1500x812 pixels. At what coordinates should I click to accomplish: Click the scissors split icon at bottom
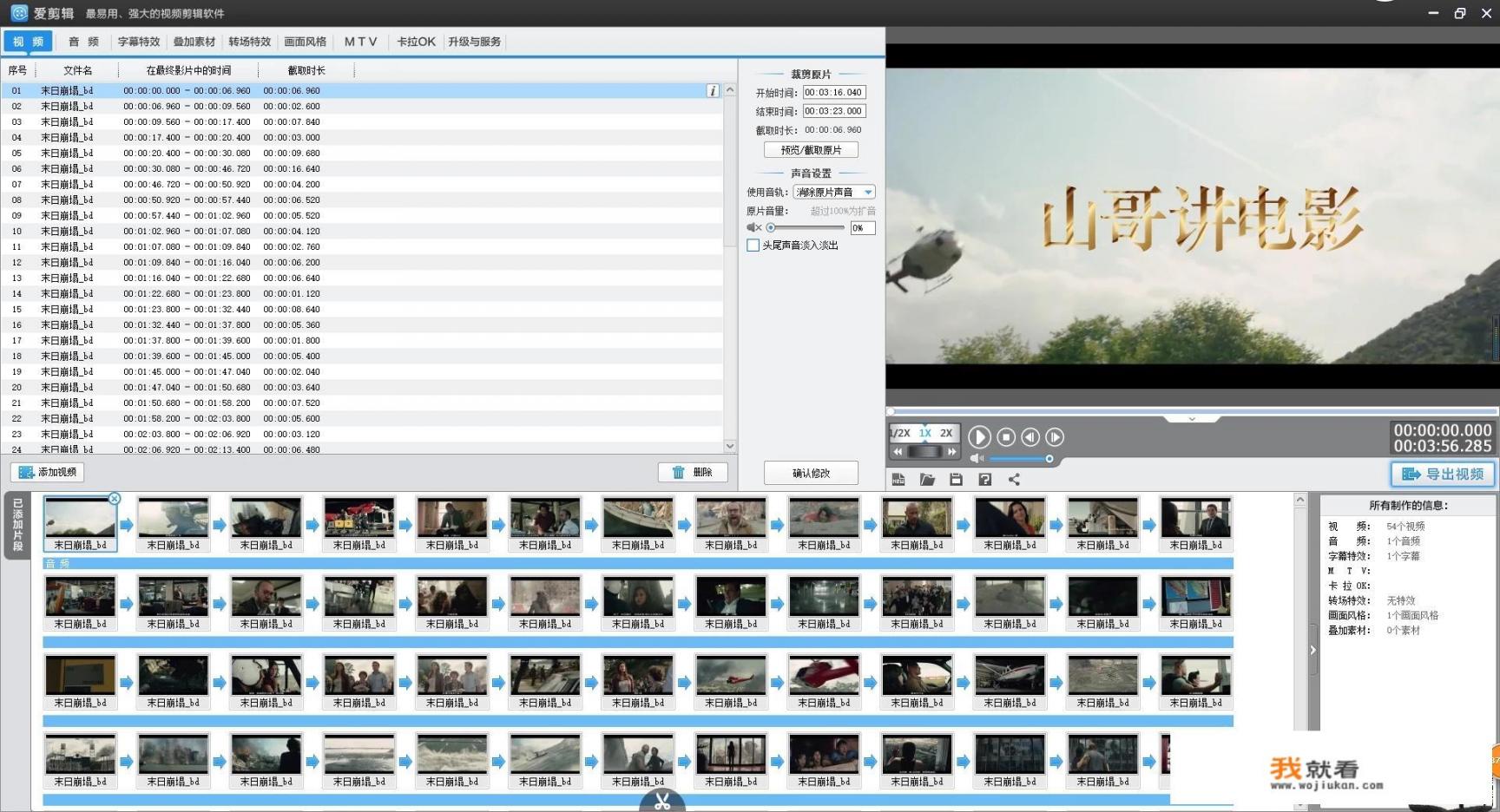pos(662,802)
